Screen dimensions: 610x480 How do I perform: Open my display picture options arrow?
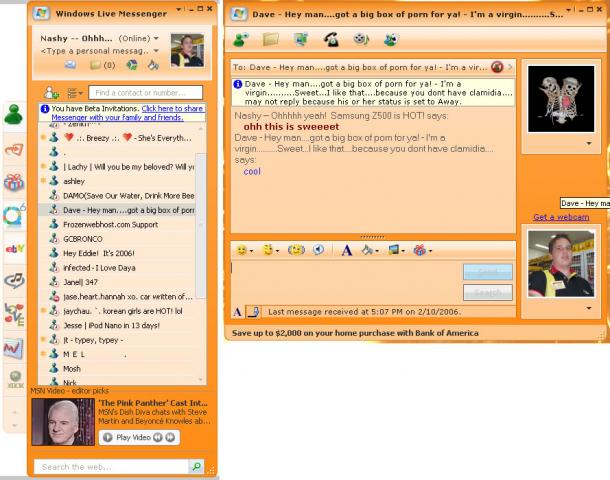[589, 308]
